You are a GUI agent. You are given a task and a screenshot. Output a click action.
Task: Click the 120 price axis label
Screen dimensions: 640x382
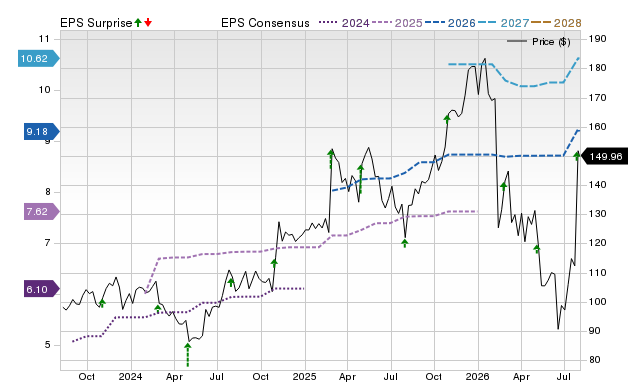pos(598,243)
